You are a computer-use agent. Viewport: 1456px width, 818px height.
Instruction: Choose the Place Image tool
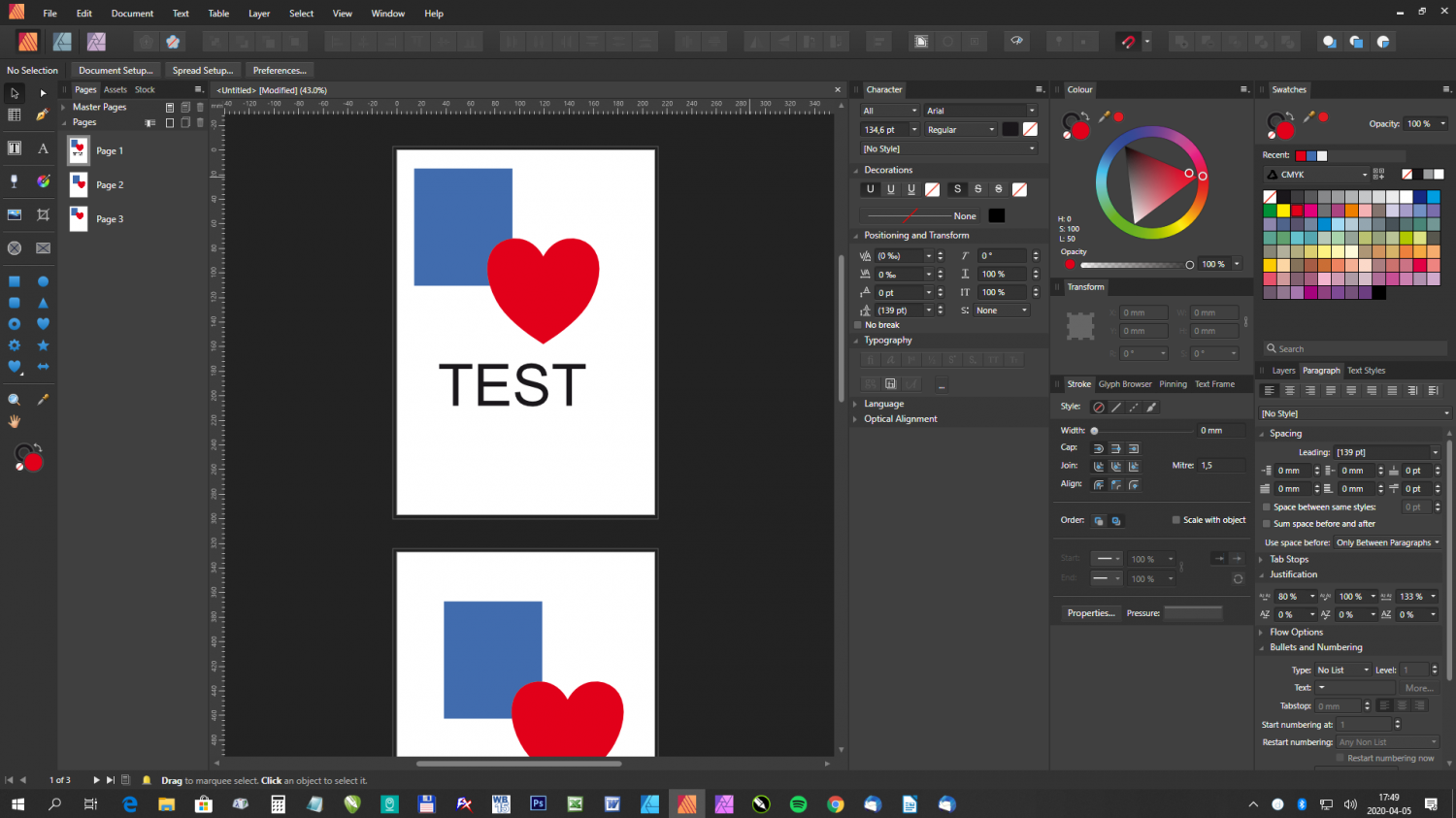[x=15, y=214]
